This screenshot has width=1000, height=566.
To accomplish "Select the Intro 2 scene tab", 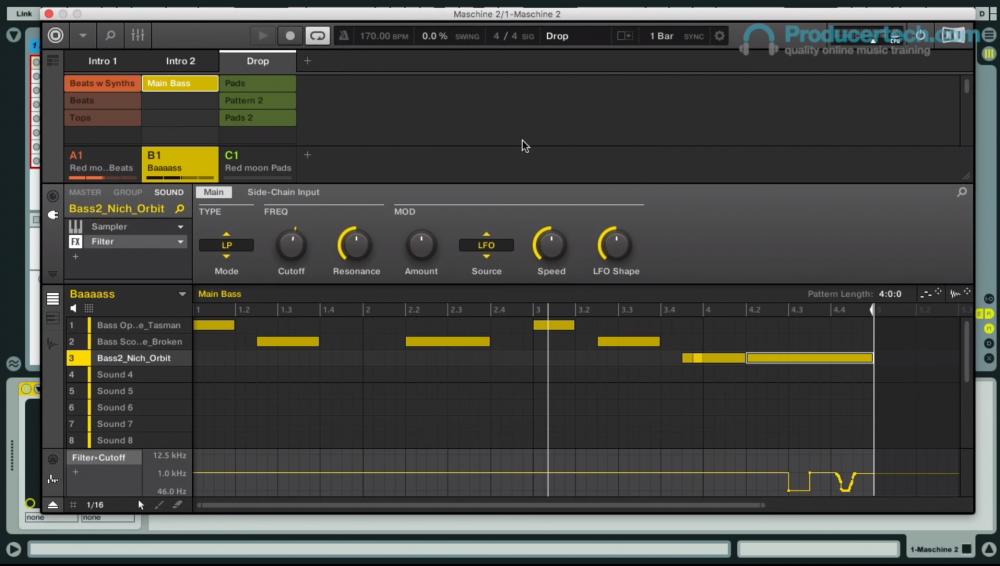I will pyautogui.click(x=180, y=61).
